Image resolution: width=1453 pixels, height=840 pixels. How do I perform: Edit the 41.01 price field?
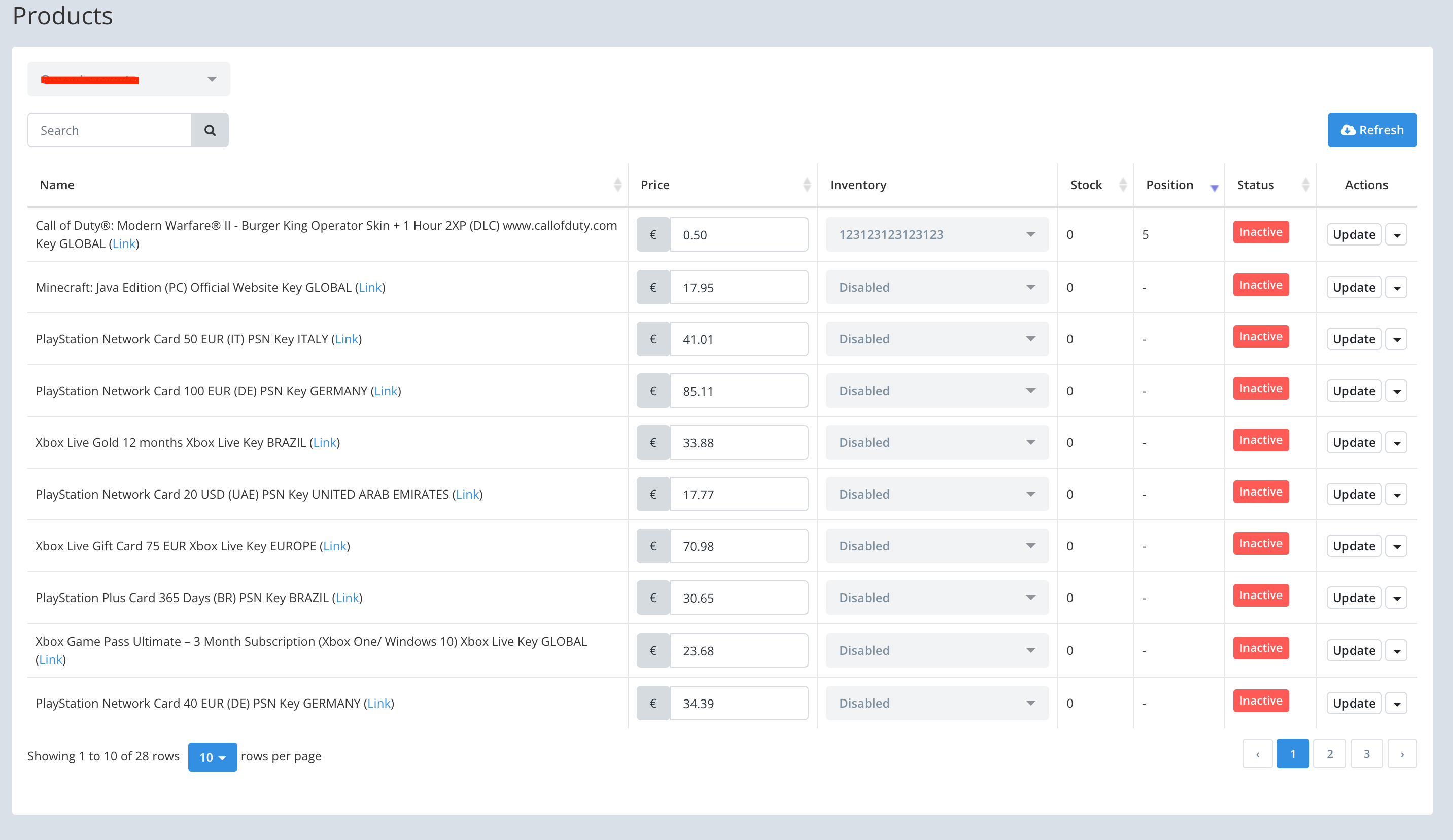click(x=739, y=339)
